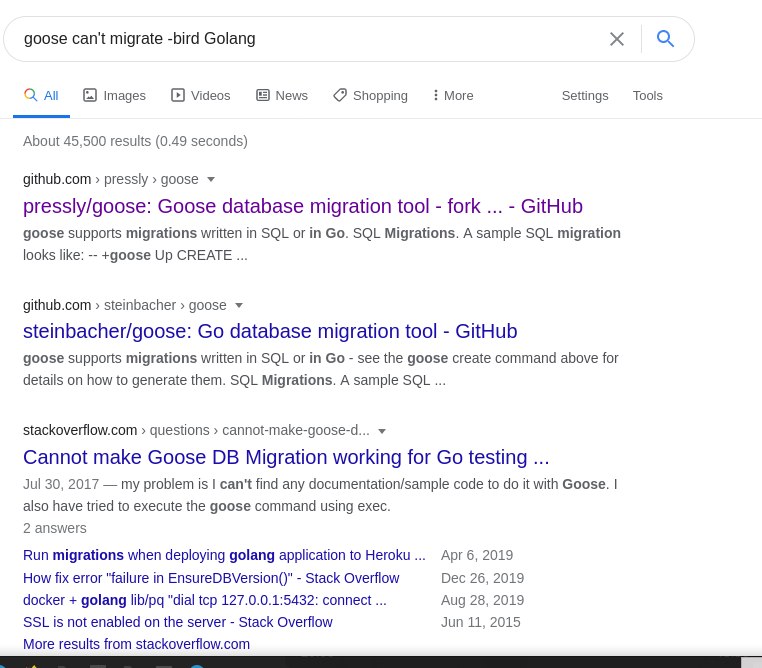Select the All results tab
Screen dimensions: 762x668
tap(41, 95)
